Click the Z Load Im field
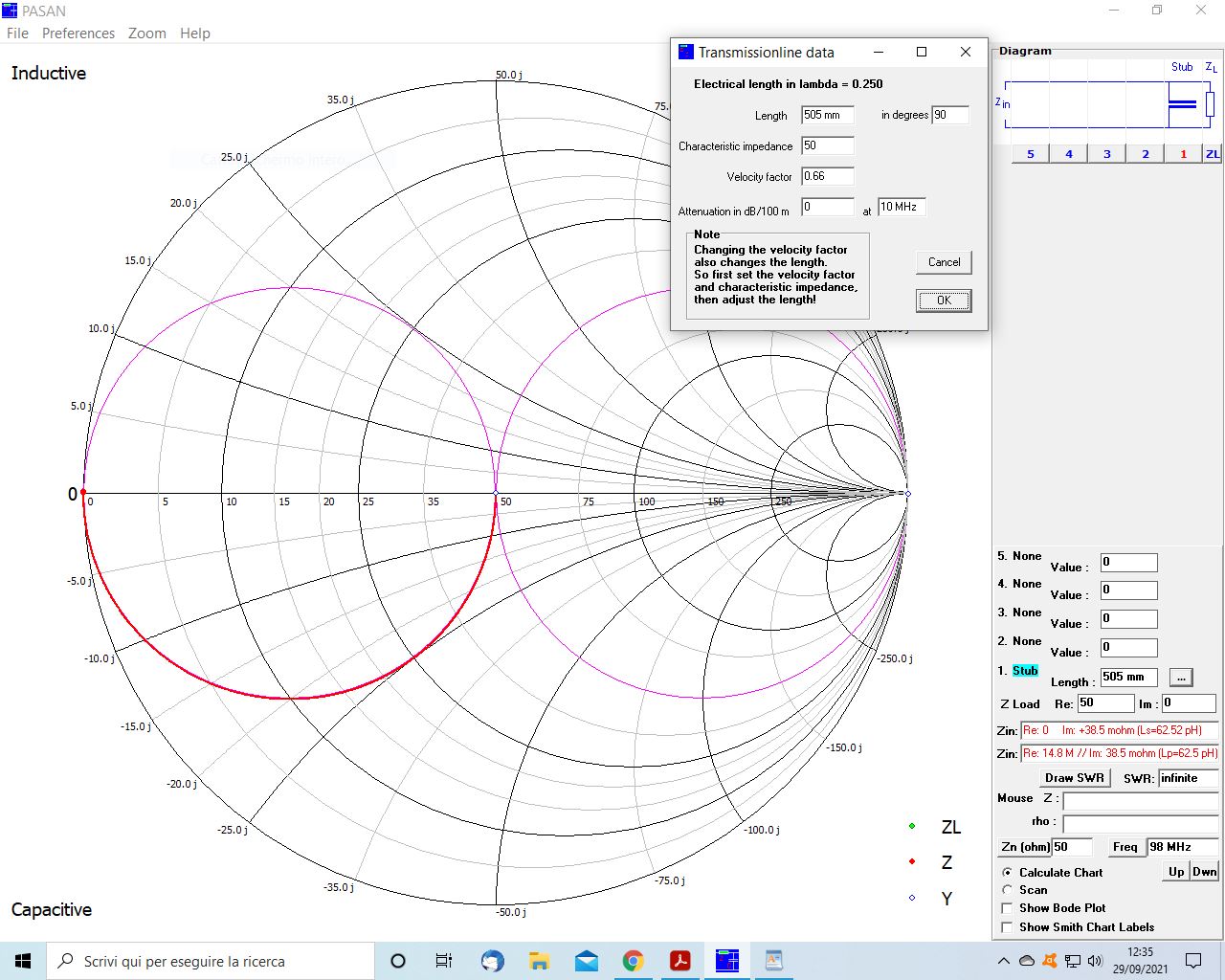 (1189, 702)
